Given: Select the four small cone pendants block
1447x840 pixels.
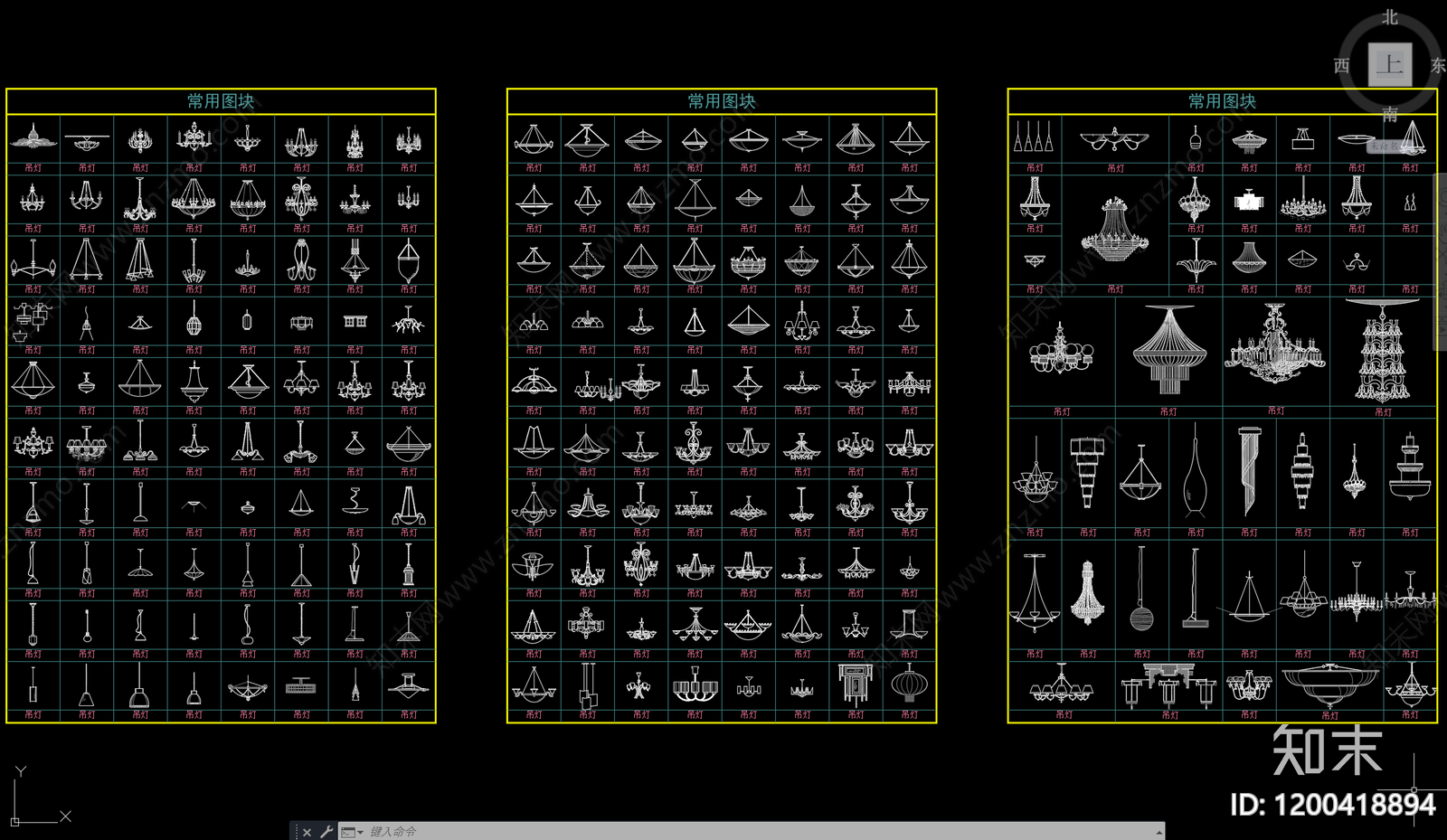Looking at the screenshot, I should pos(1034,138).
